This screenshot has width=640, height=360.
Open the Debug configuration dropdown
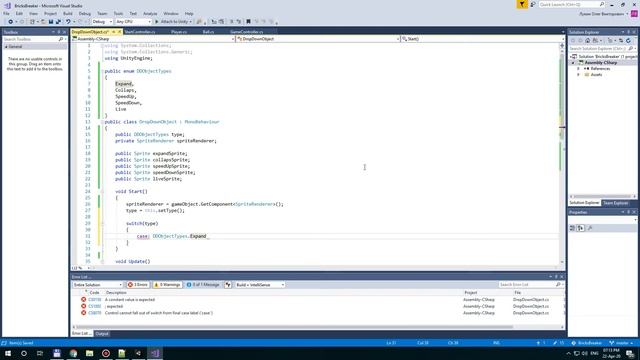pos(102,22)
